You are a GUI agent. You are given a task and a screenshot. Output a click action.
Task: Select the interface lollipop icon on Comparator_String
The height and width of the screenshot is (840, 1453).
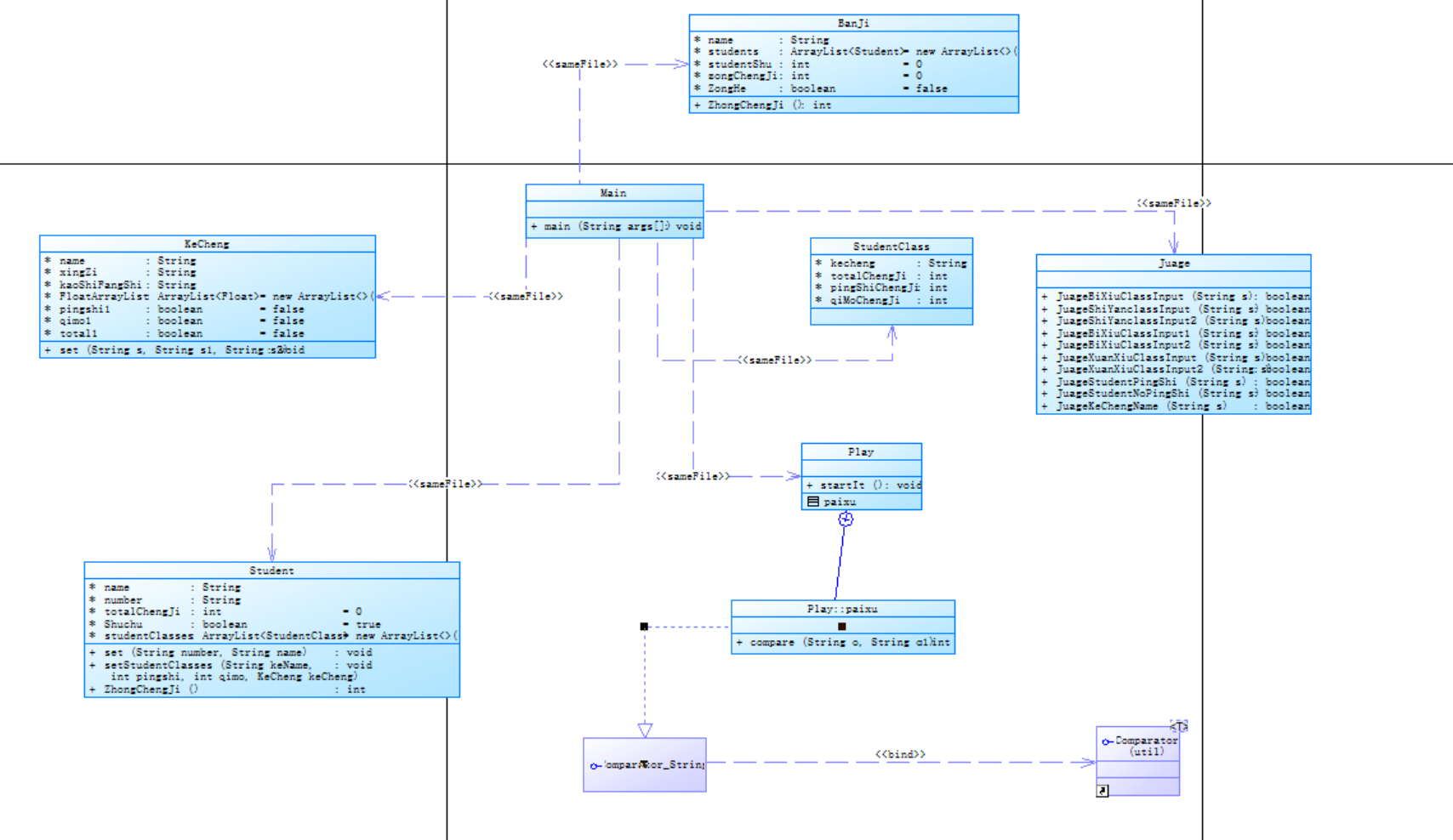tap(595, 766)
